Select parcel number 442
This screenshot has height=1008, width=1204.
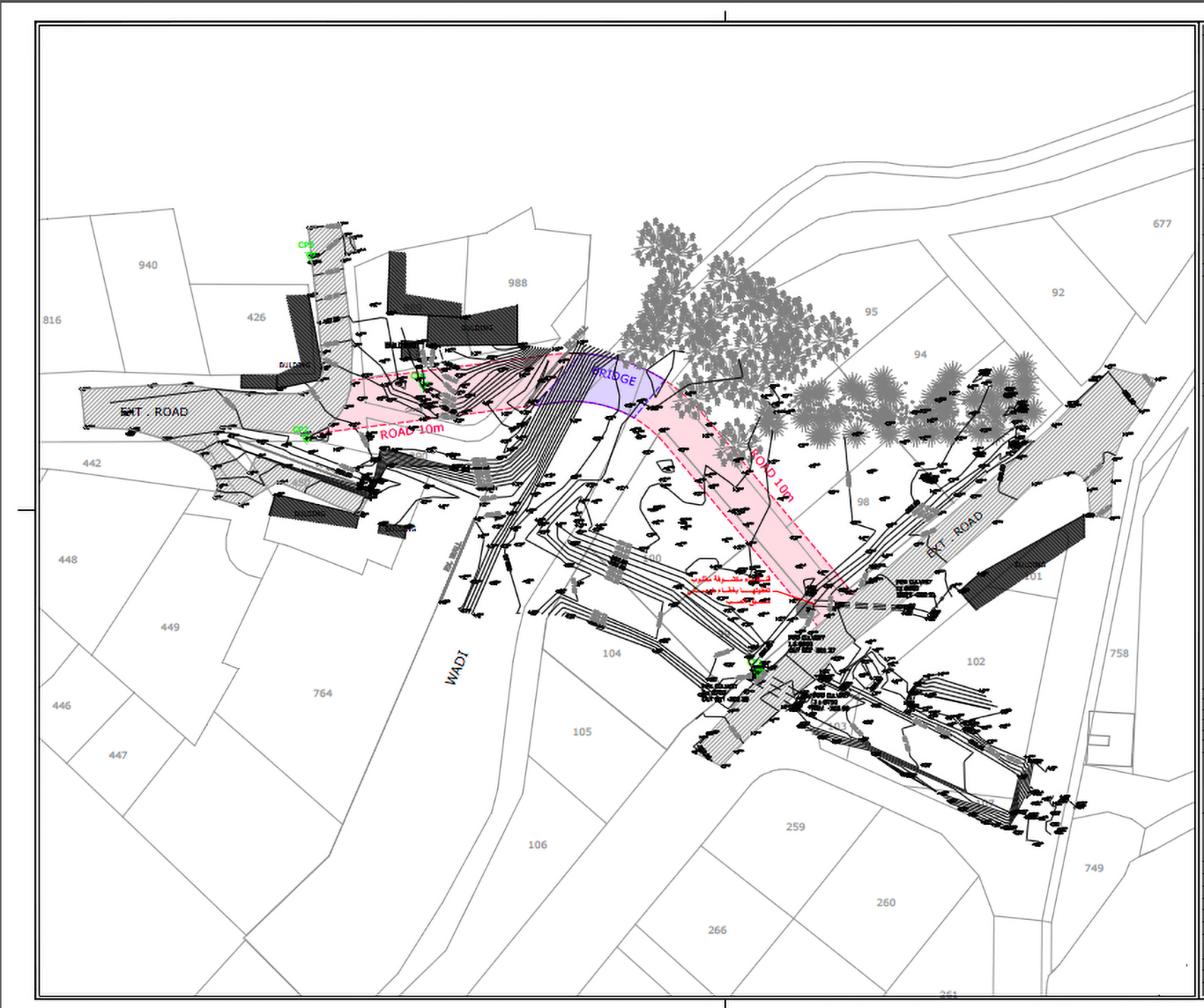tap(92, 463)
